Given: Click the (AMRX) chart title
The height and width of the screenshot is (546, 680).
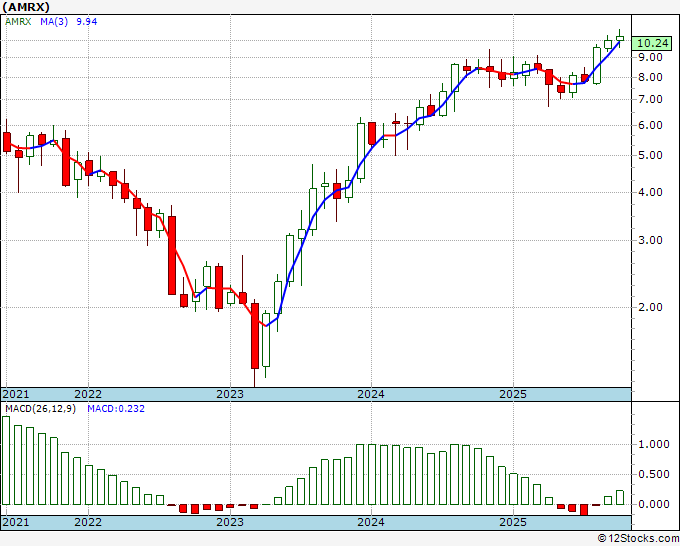Looking at the screenshot, I should (26, 7).
